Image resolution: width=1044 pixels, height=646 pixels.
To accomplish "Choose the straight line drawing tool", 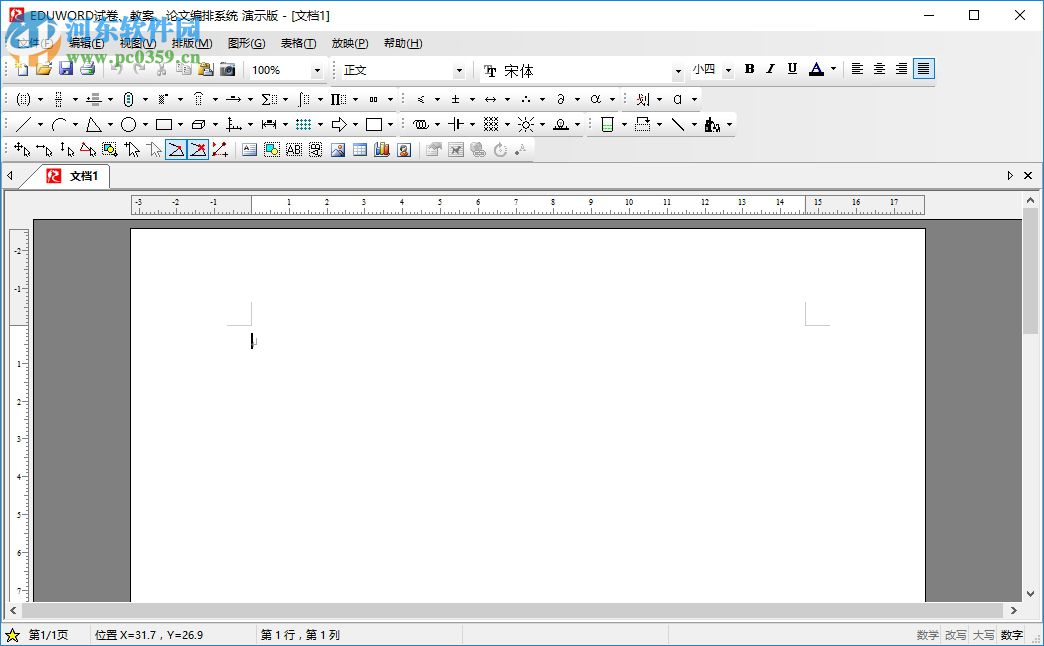I will (22, 124).
